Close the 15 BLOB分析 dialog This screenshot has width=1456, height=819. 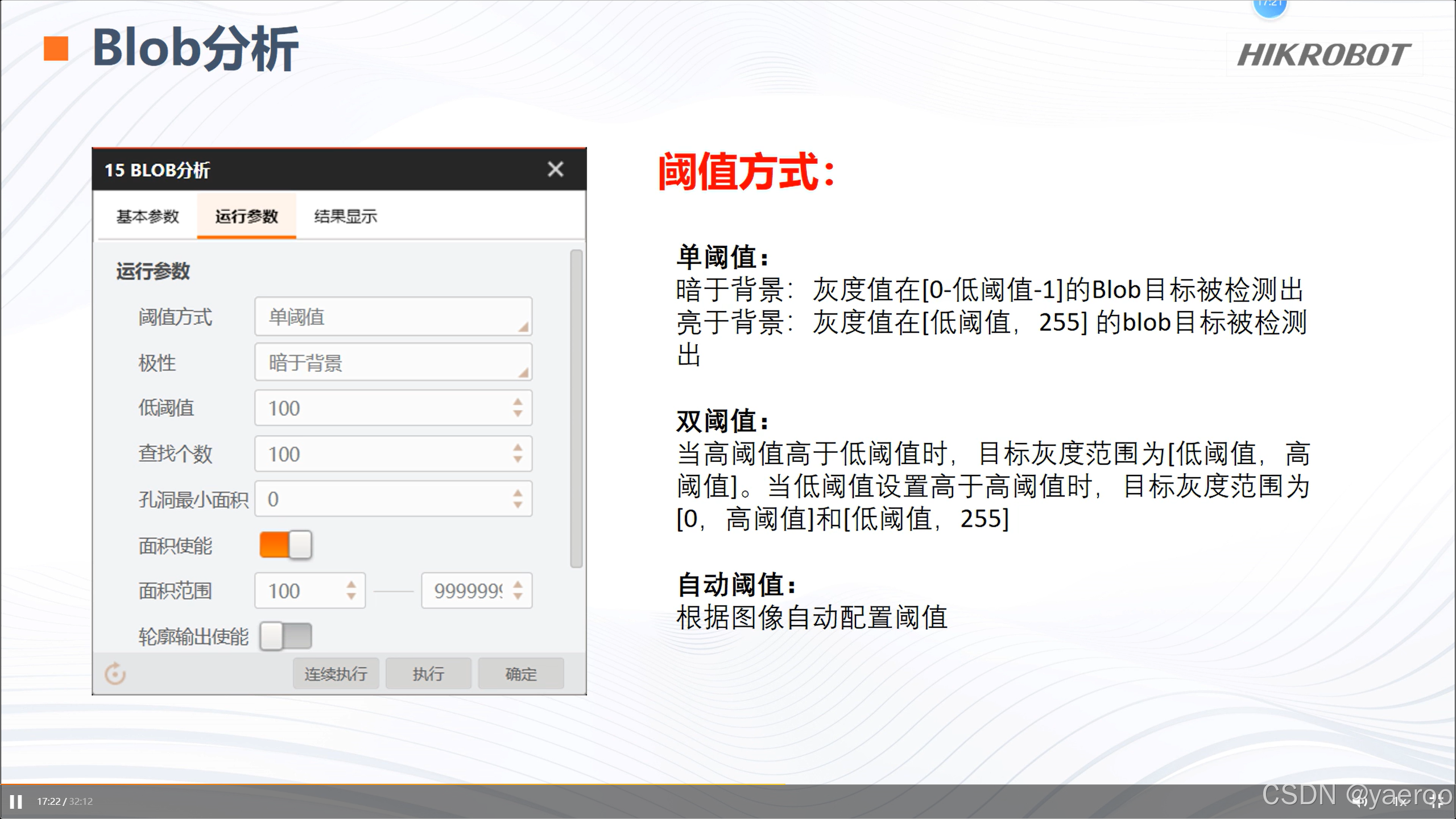[x=555, y=169]
